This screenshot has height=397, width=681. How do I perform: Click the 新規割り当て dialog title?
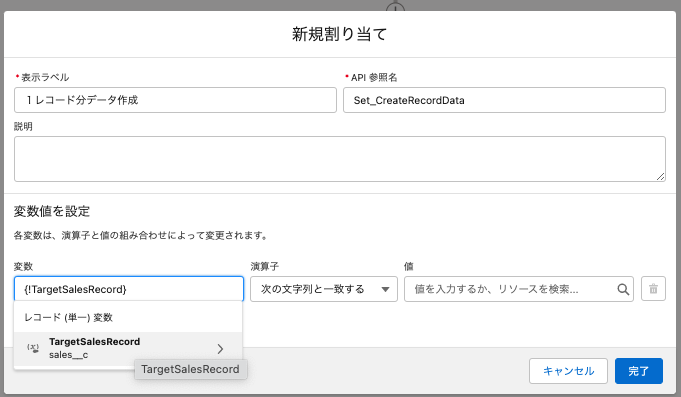click(x=339, y=34)
